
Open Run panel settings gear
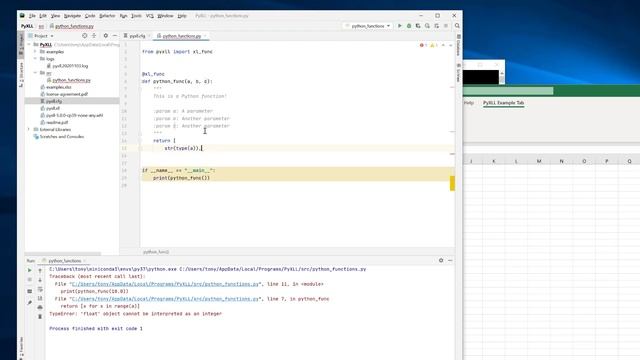[x=441, y=260]
